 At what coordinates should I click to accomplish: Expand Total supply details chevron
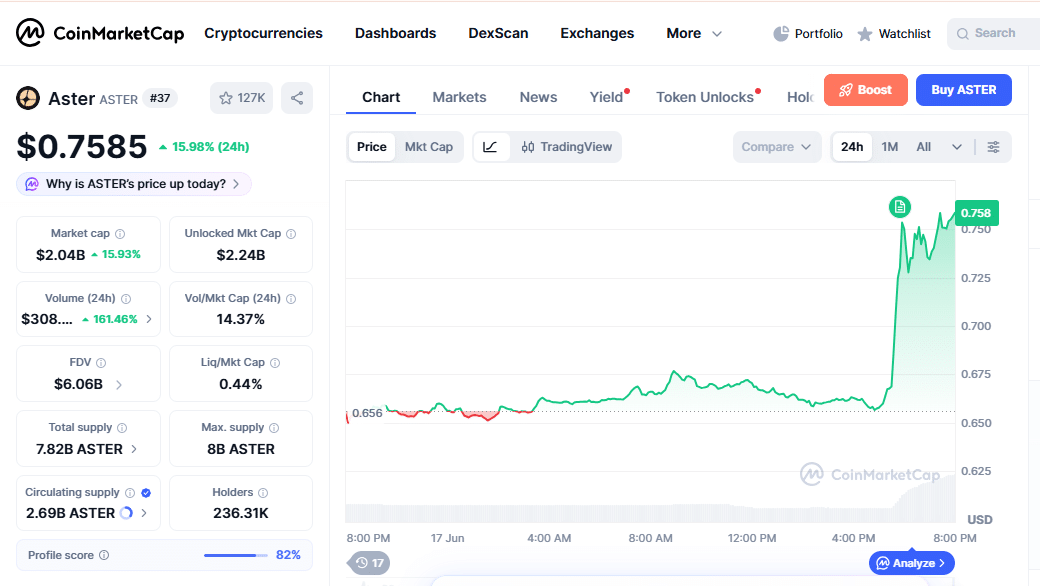pos(134,449)
